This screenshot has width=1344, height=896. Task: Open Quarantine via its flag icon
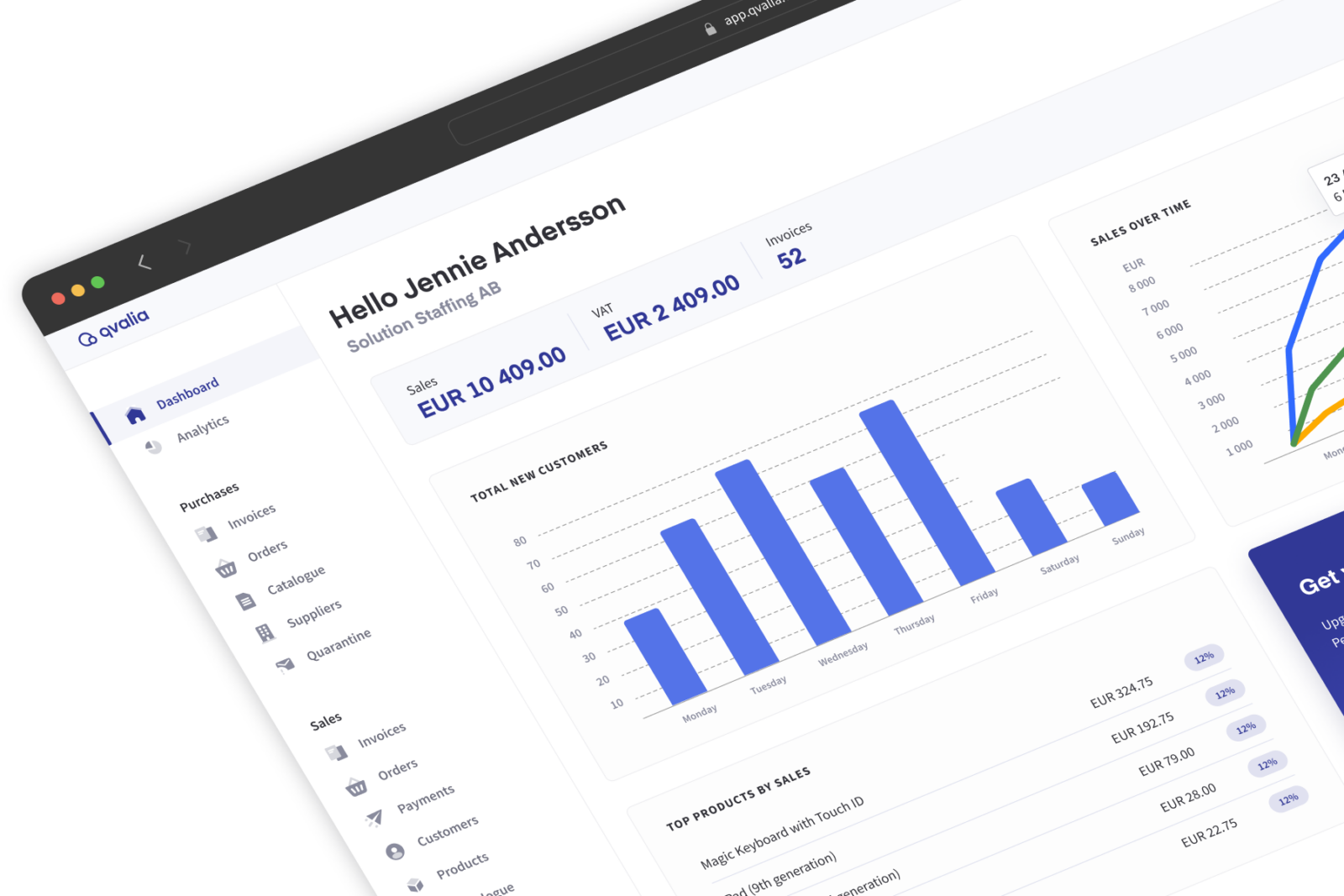click(x=284, y=664)
